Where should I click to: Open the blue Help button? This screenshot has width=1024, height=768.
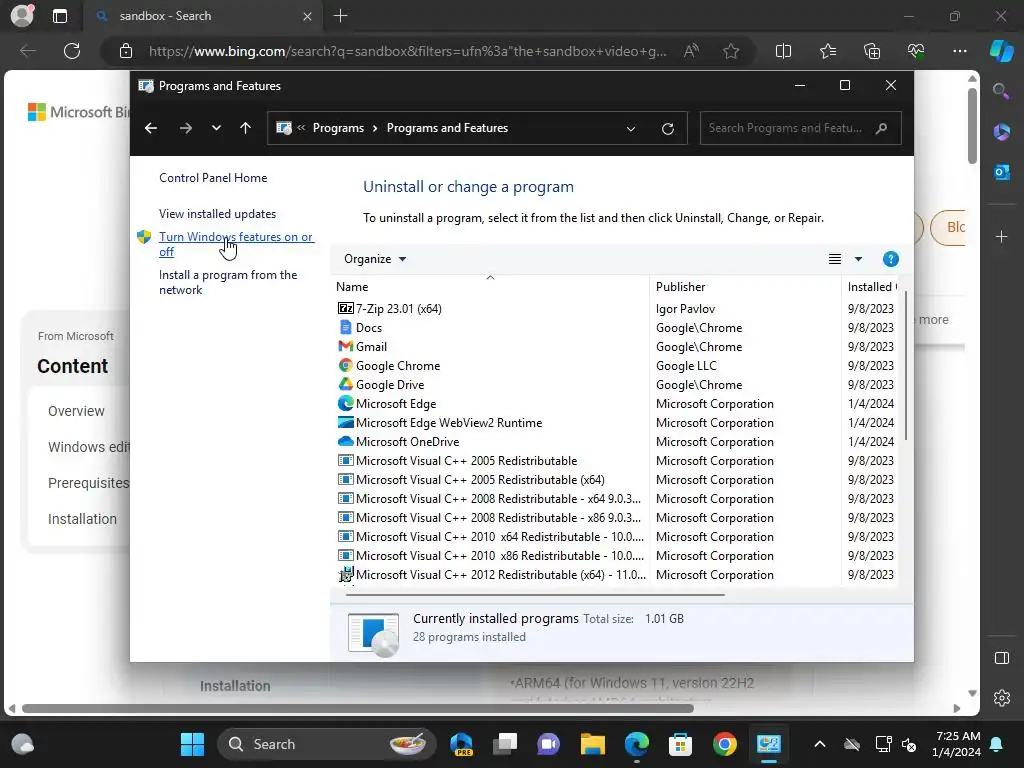pyautogui.click(x=890, y=259)
